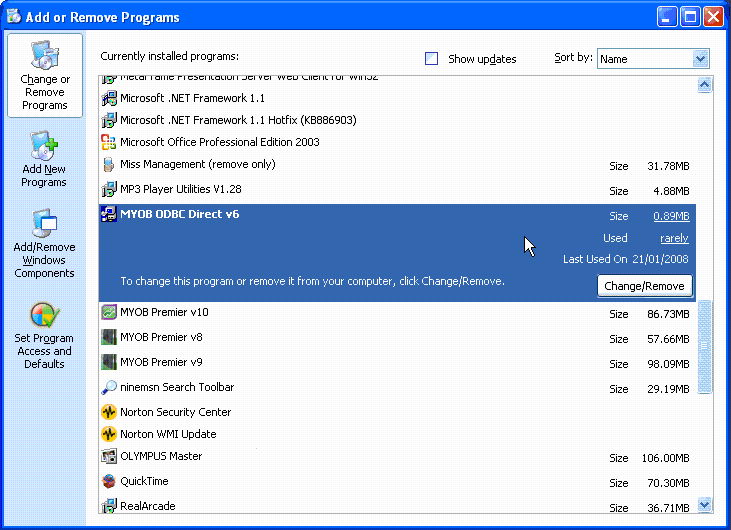Click the 0.89MB size link
The width and height of the screenshot is (731, 530).
pos(671,216)
